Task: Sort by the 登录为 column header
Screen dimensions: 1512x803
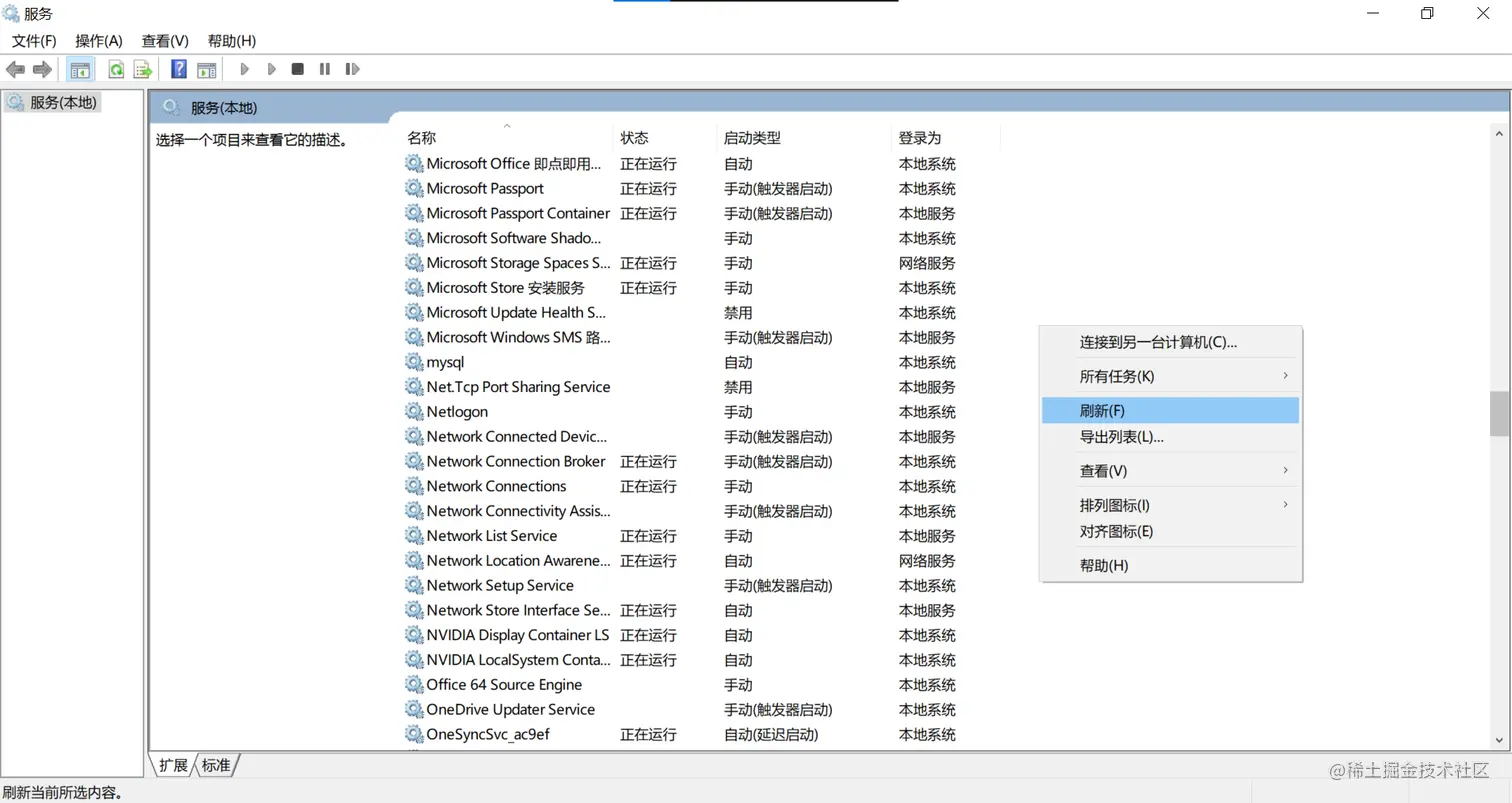Action: [946, 138]
